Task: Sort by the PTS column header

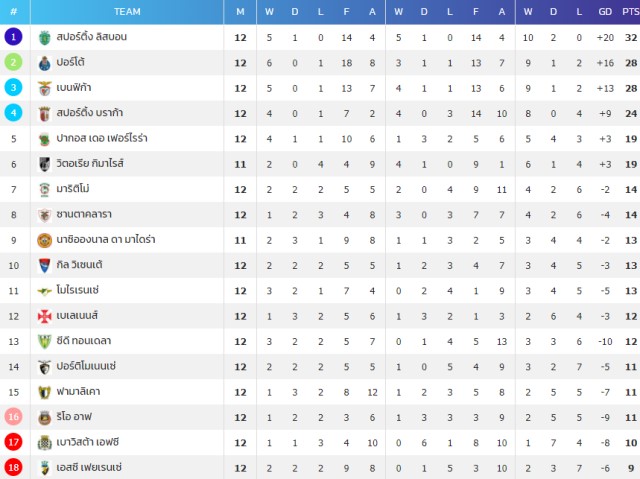Action: tap(630, 12)
